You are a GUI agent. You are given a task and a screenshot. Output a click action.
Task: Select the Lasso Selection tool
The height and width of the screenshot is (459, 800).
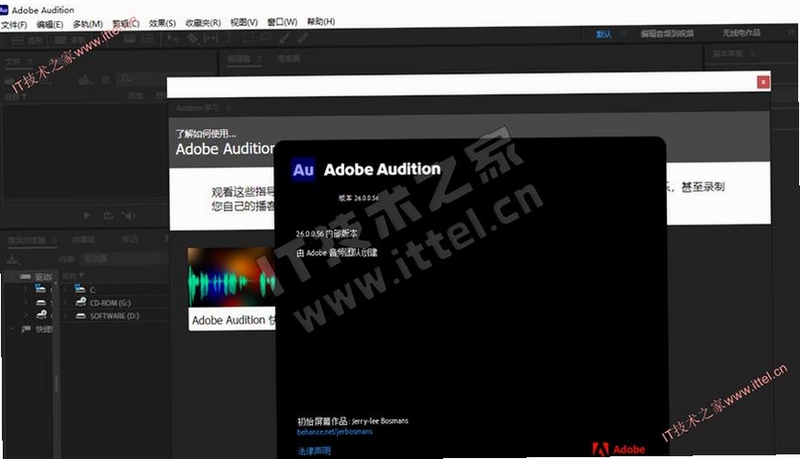[x=266, y=38]
